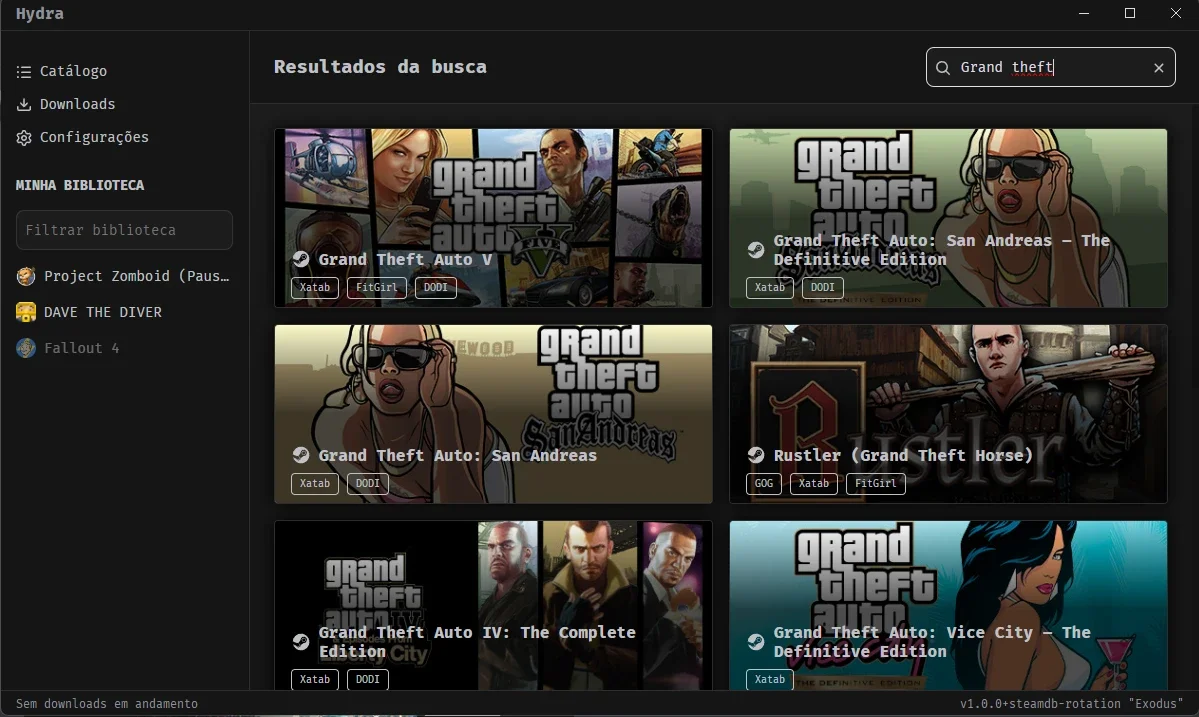The height and width of the screenshot is (717, 1199).
Task: Click Xatab tag on Vice City Definitive Edition
Action: point(769,679)
